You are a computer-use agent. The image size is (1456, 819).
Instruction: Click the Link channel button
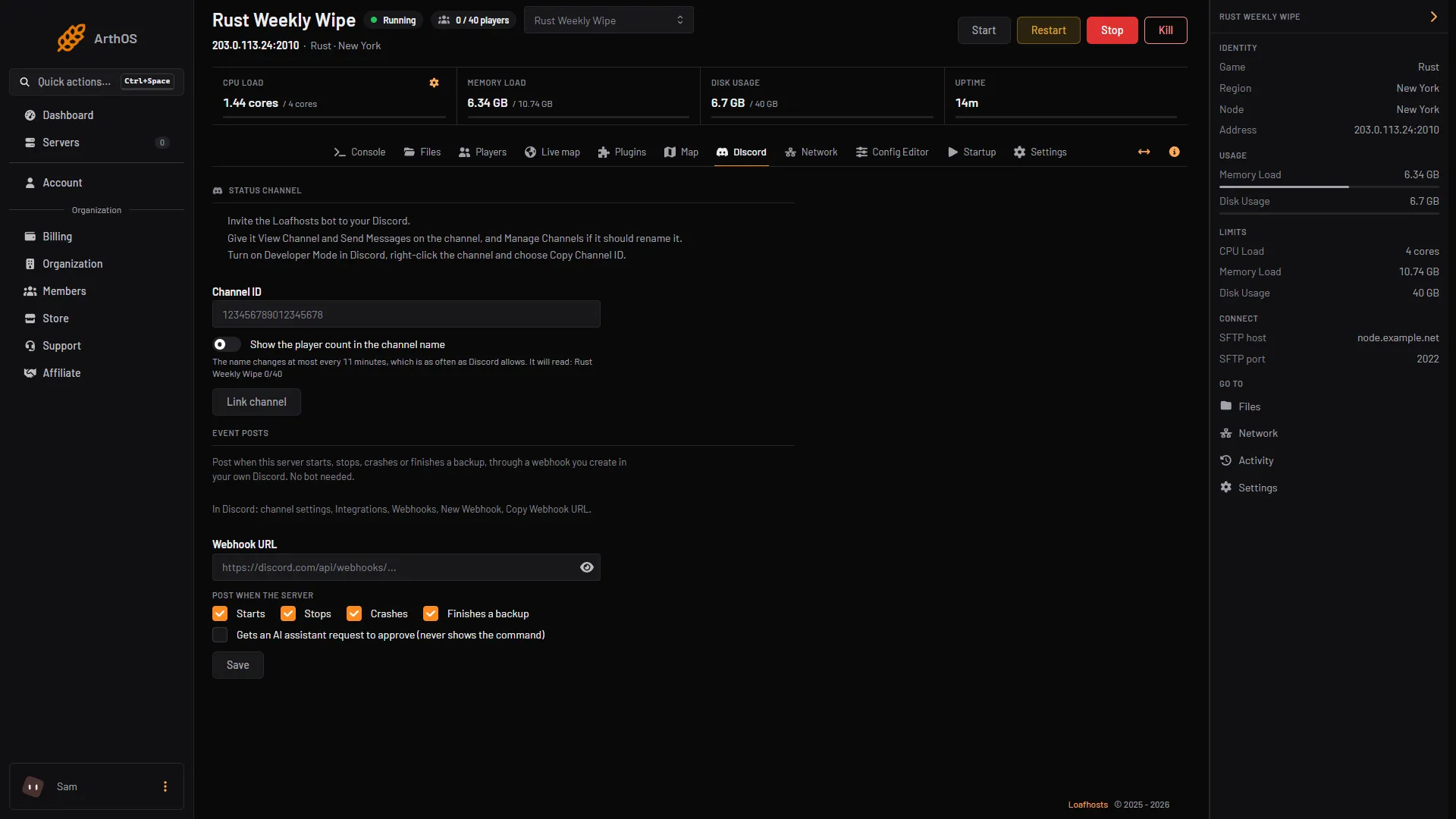[256, 402]
